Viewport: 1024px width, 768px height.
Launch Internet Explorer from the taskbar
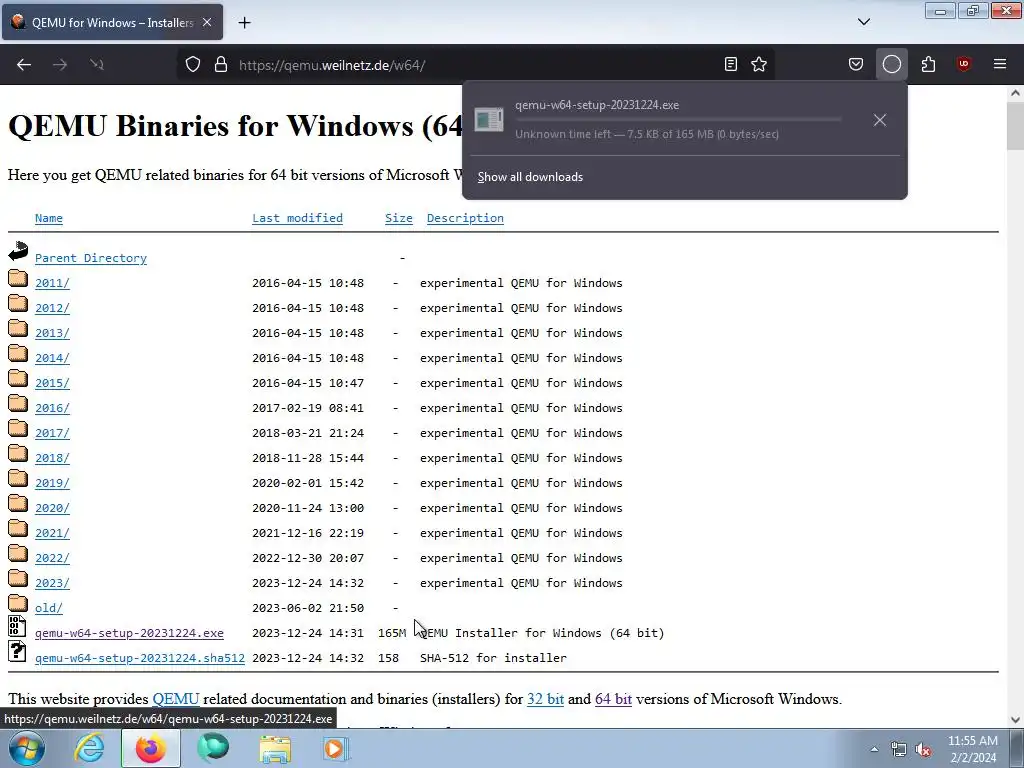(x=89, y=748)
